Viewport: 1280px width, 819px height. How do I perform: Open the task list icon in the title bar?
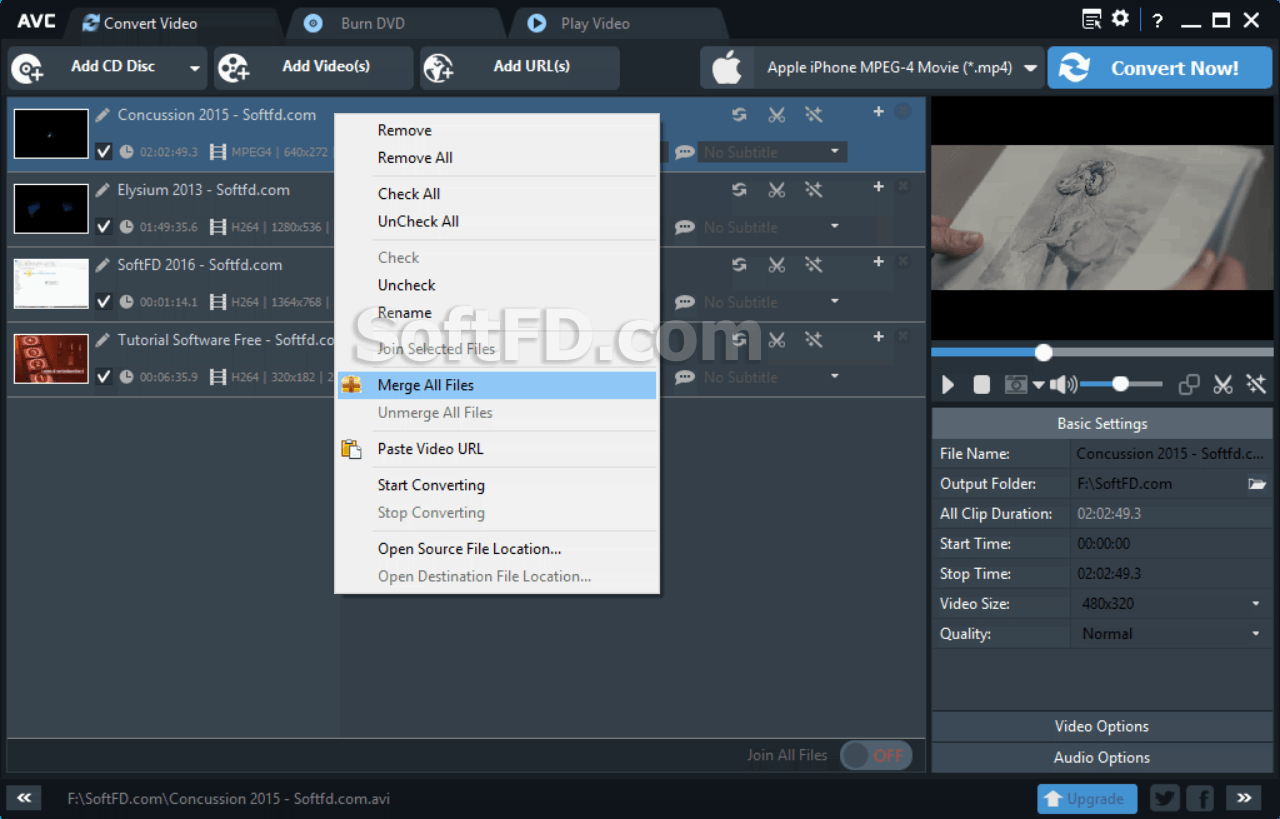1092,19
